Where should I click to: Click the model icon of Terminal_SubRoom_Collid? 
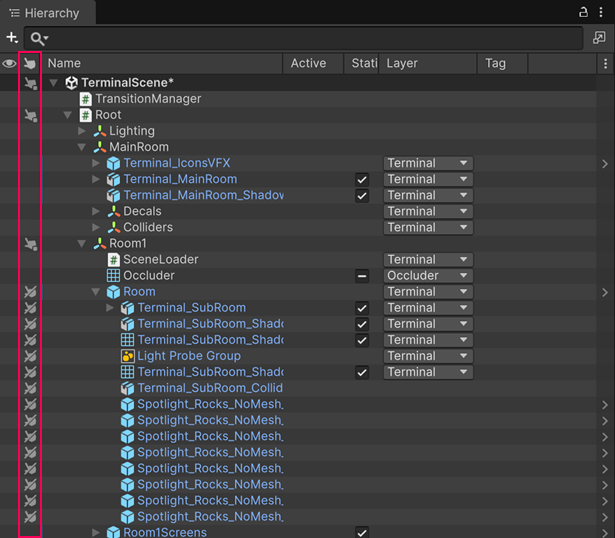tap(127, 388)
